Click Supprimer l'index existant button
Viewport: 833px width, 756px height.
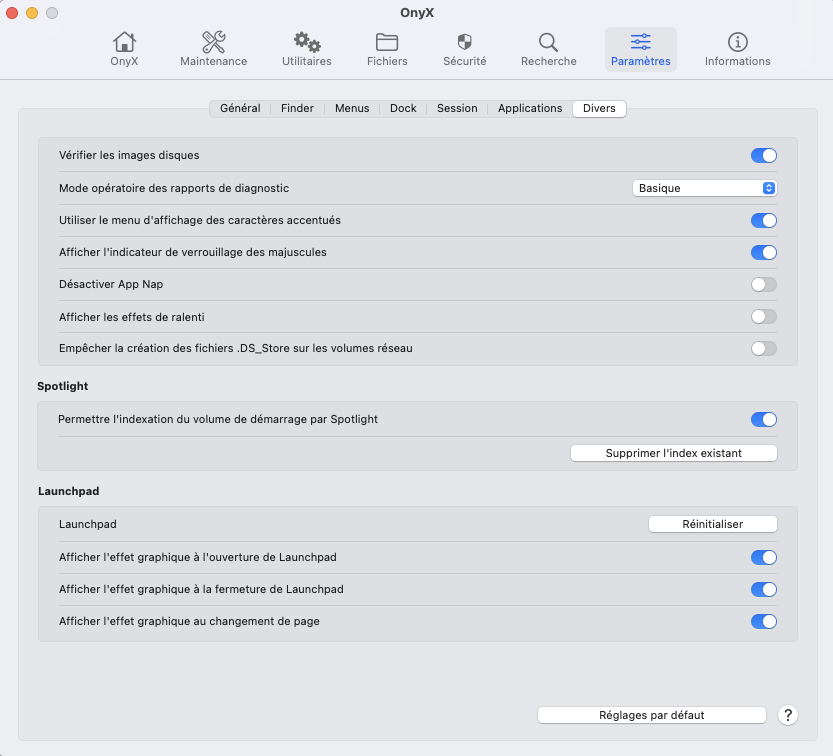(674, 453)
